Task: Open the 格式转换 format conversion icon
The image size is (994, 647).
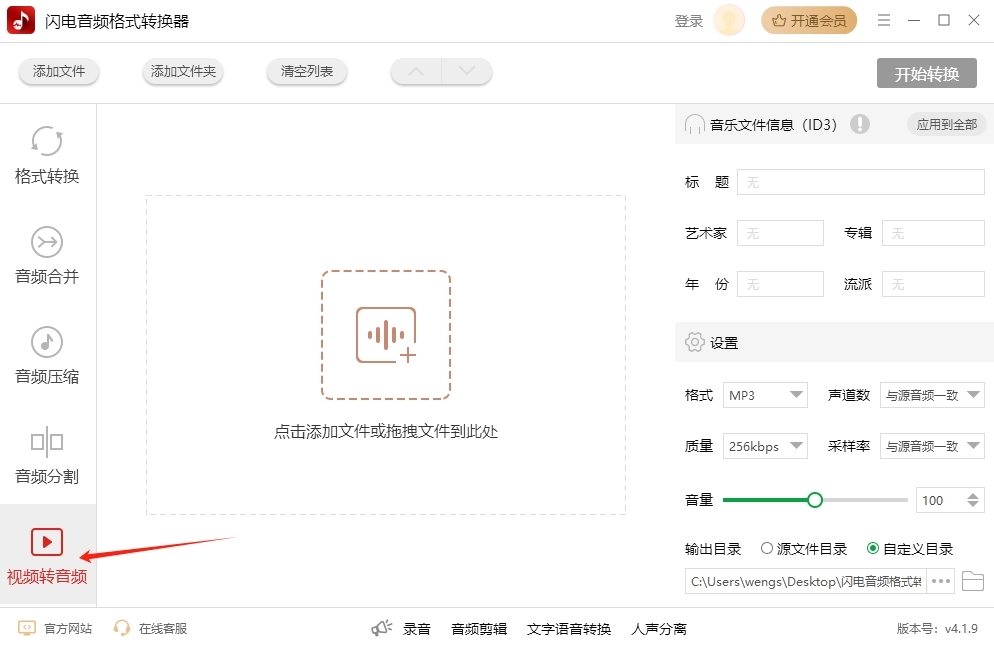Action: pyautogui.click(x=47, y=141)
